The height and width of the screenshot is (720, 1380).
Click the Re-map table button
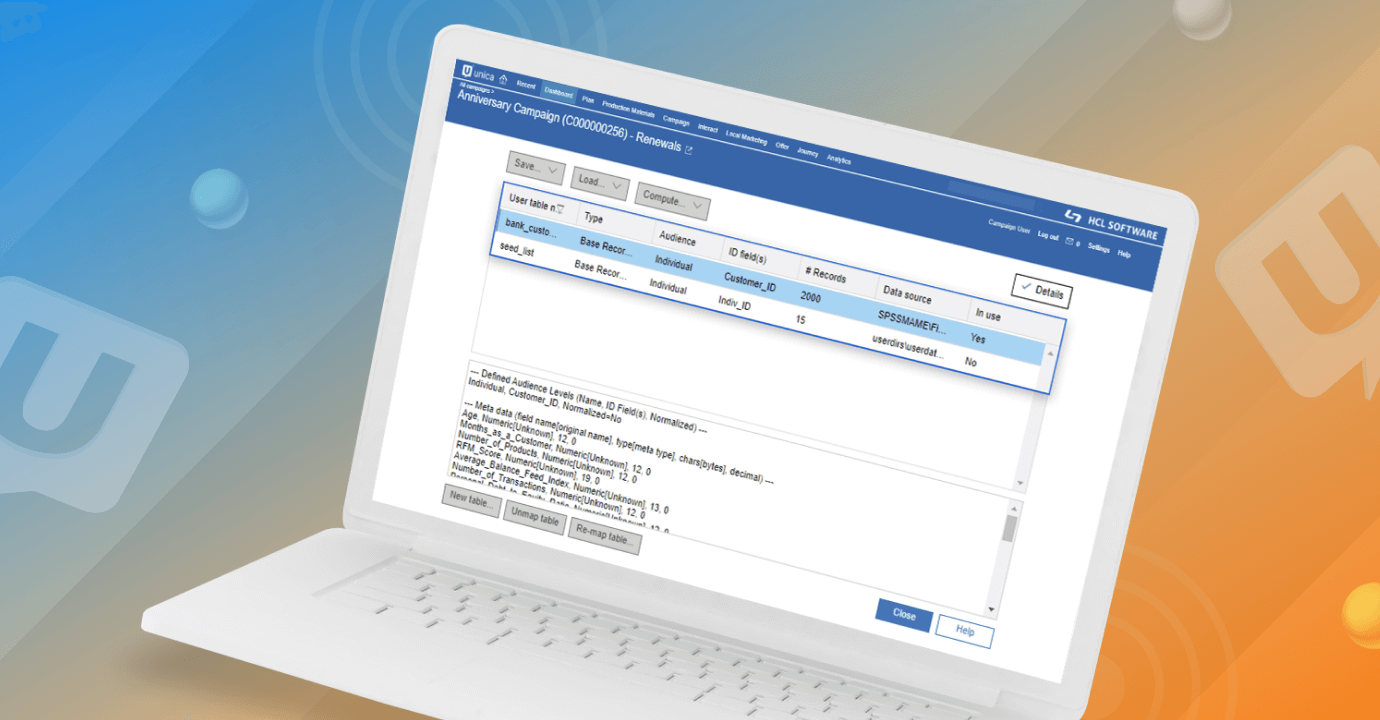point(604,538)
